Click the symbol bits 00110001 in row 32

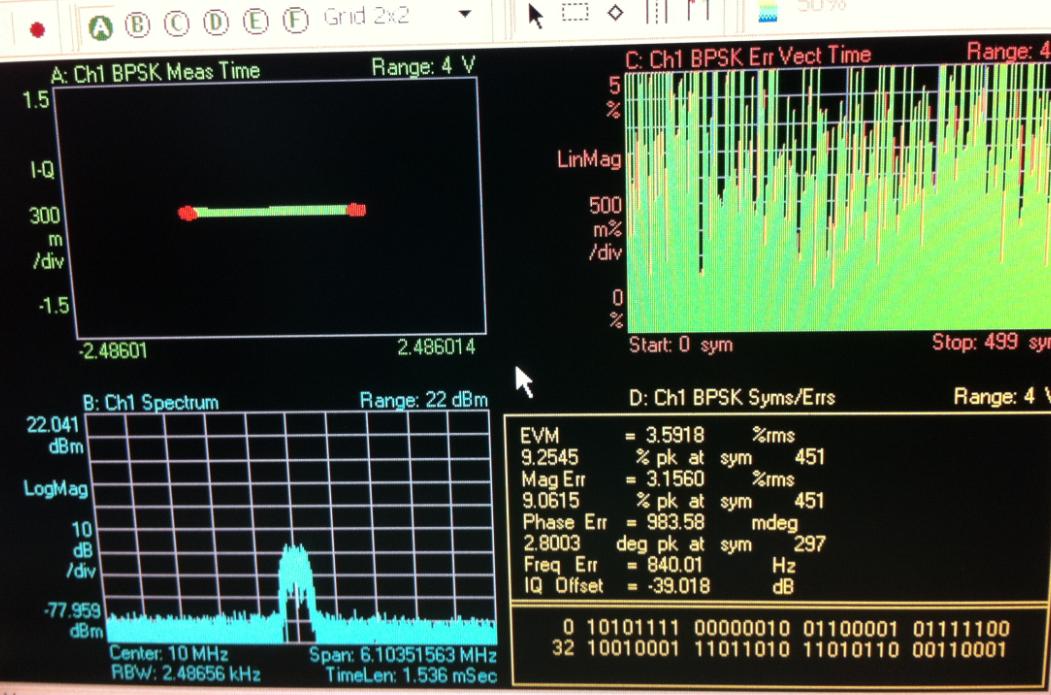(x=960, y=649)
